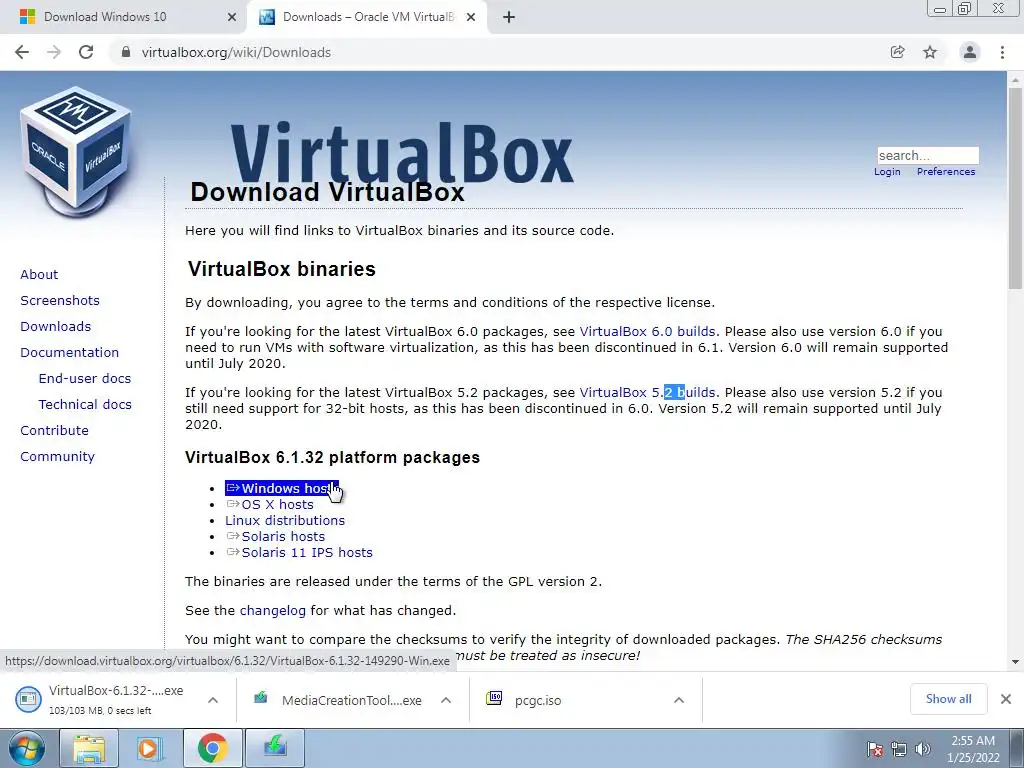Click MediaCreationTool exe file icon
Screen dimensions: 1024x768
click(261, 698)
